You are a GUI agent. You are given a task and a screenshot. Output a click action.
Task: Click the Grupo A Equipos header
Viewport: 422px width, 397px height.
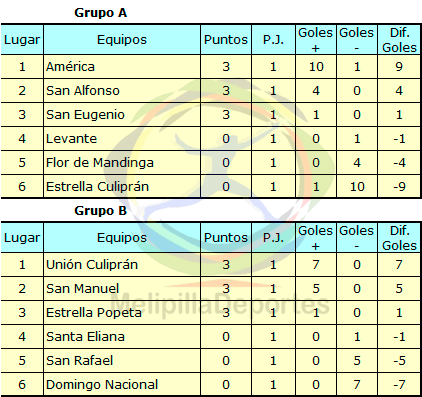tap(122, 40)
